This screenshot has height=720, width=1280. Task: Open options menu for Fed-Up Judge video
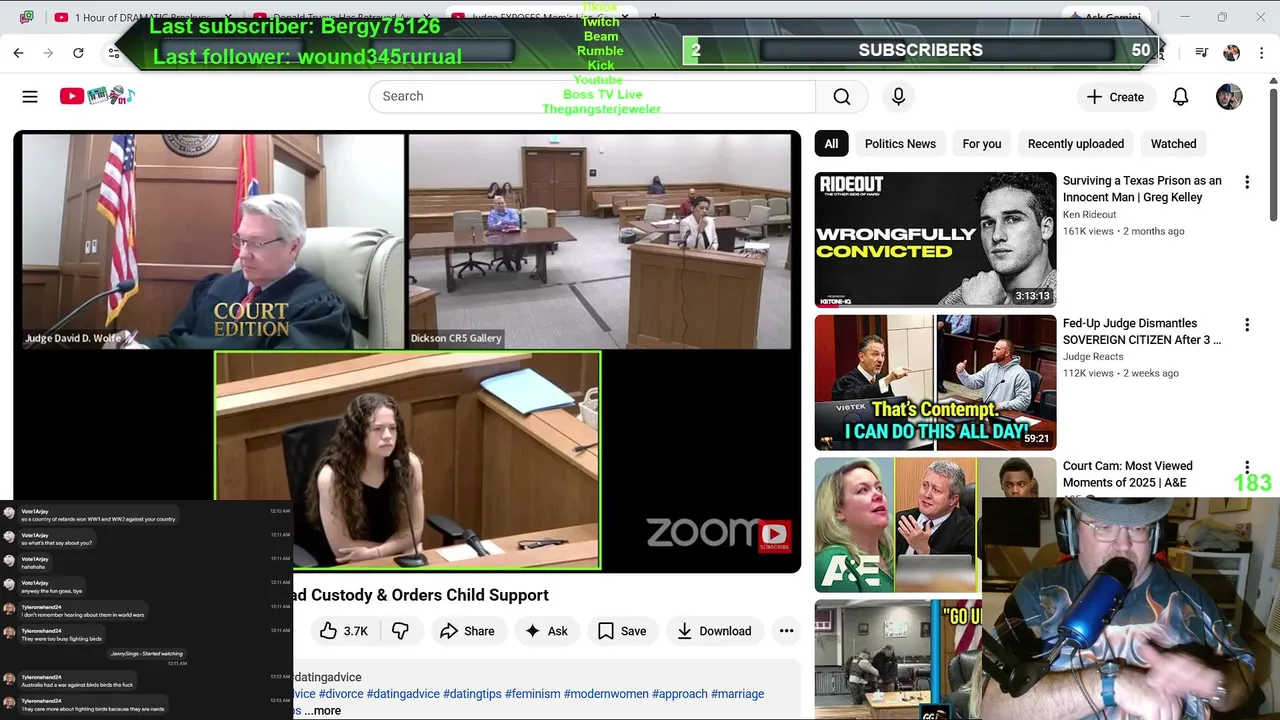click(x=1246, y=325)
